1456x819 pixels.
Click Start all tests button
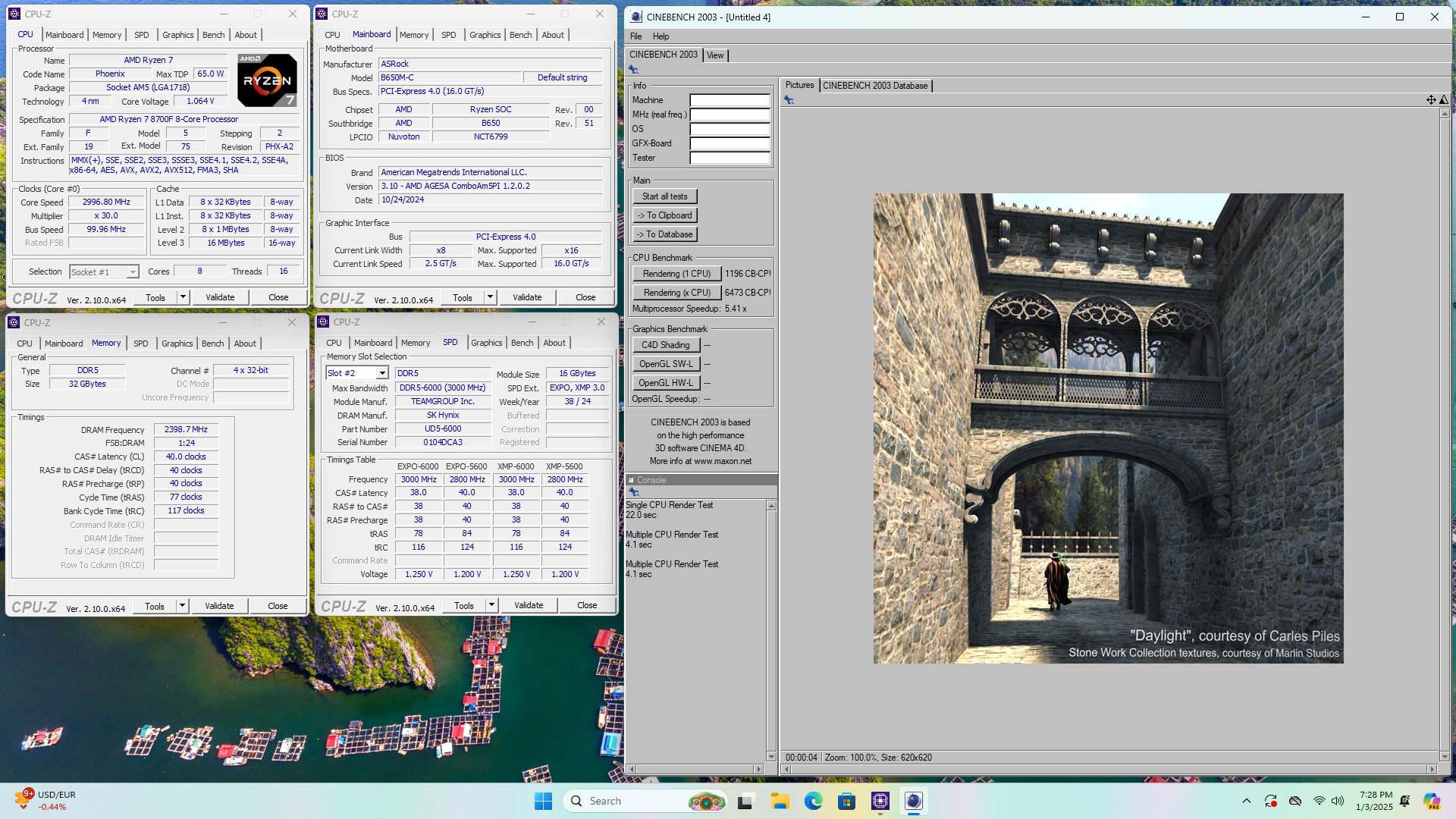click(x=665, y=196)
